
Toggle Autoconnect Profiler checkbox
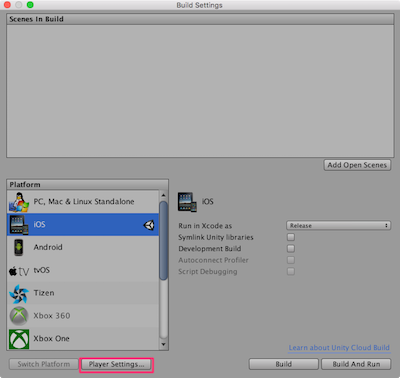pyautogui.click(x=291, y=260)
